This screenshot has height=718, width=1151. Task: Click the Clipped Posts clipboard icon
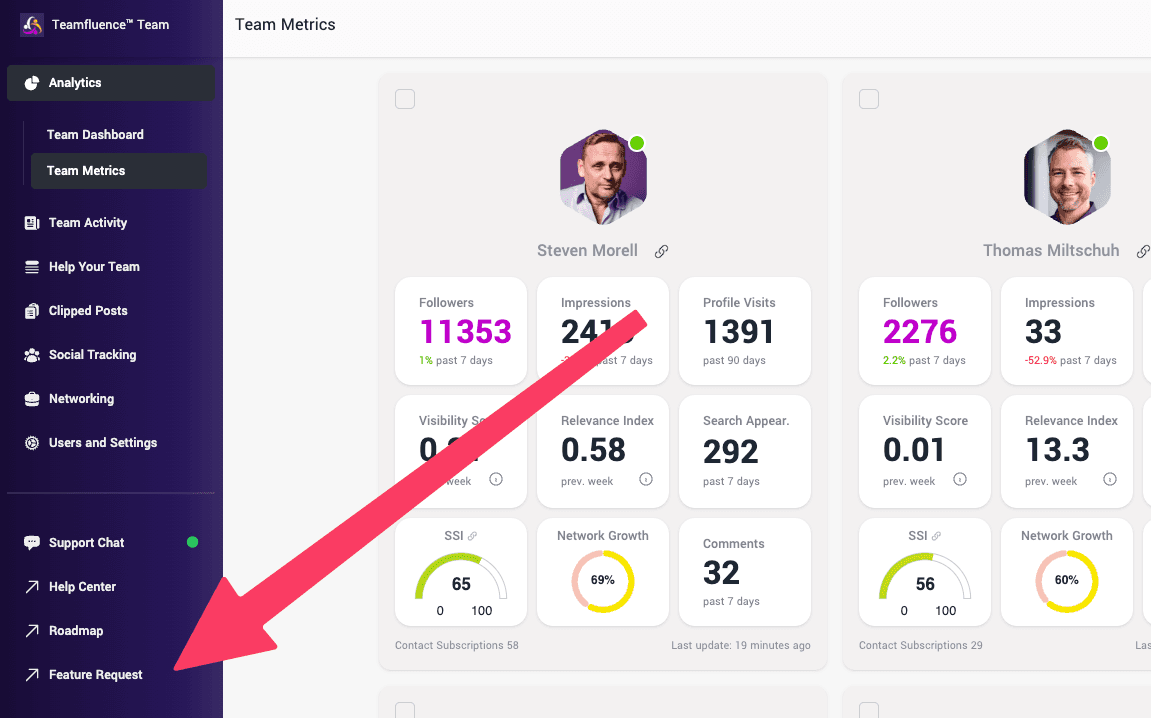(x=32, y=311)
